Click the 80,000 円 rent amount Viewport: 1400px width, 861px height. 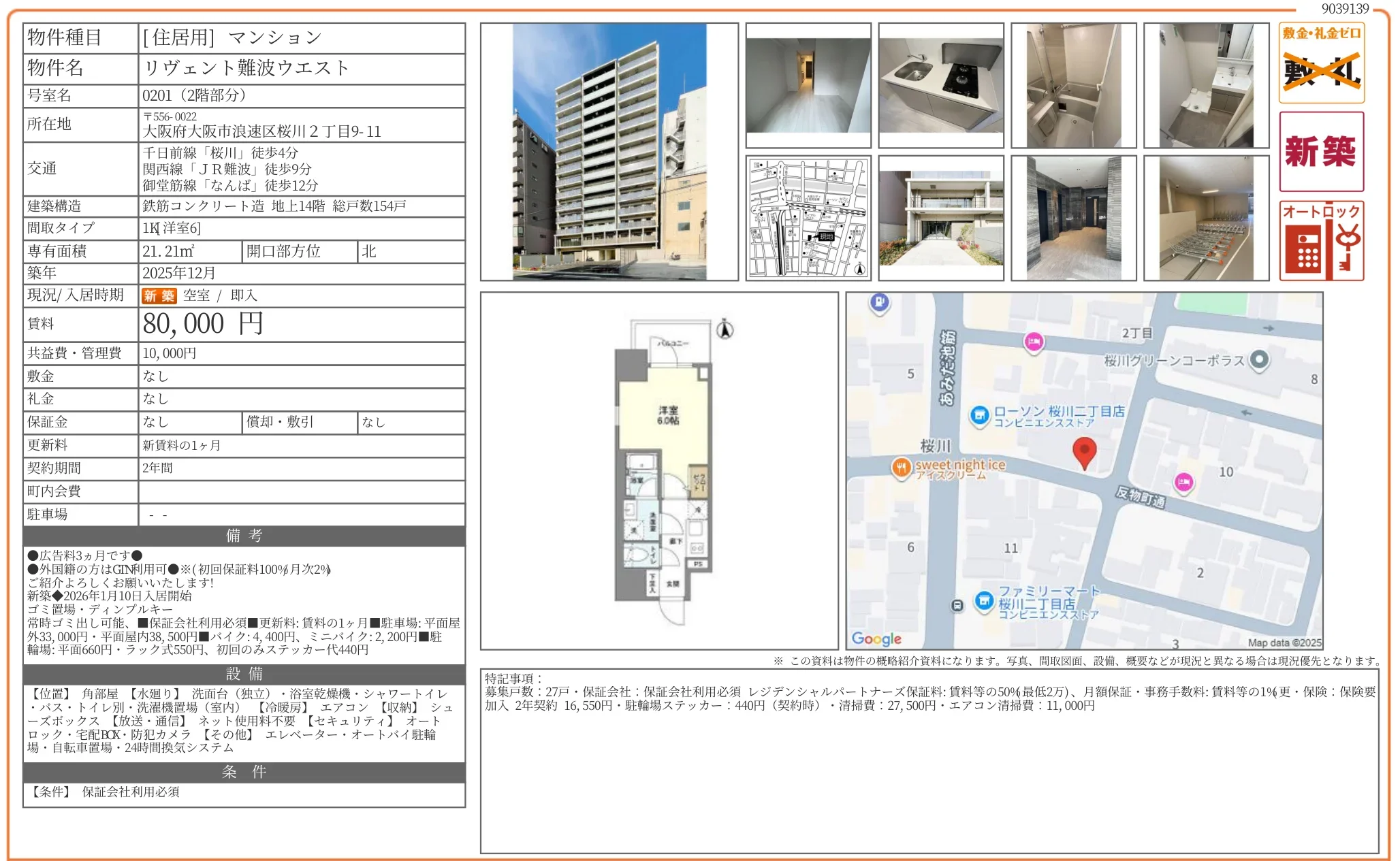point(202,324)
